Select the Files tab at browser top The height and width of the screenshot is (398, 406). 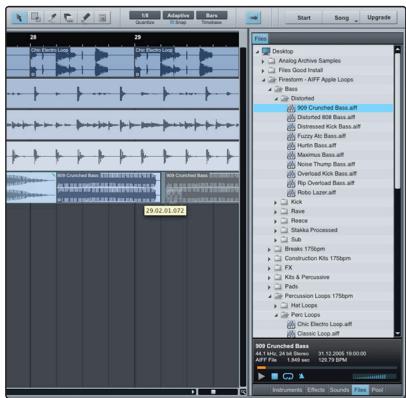tap(260, 38)
